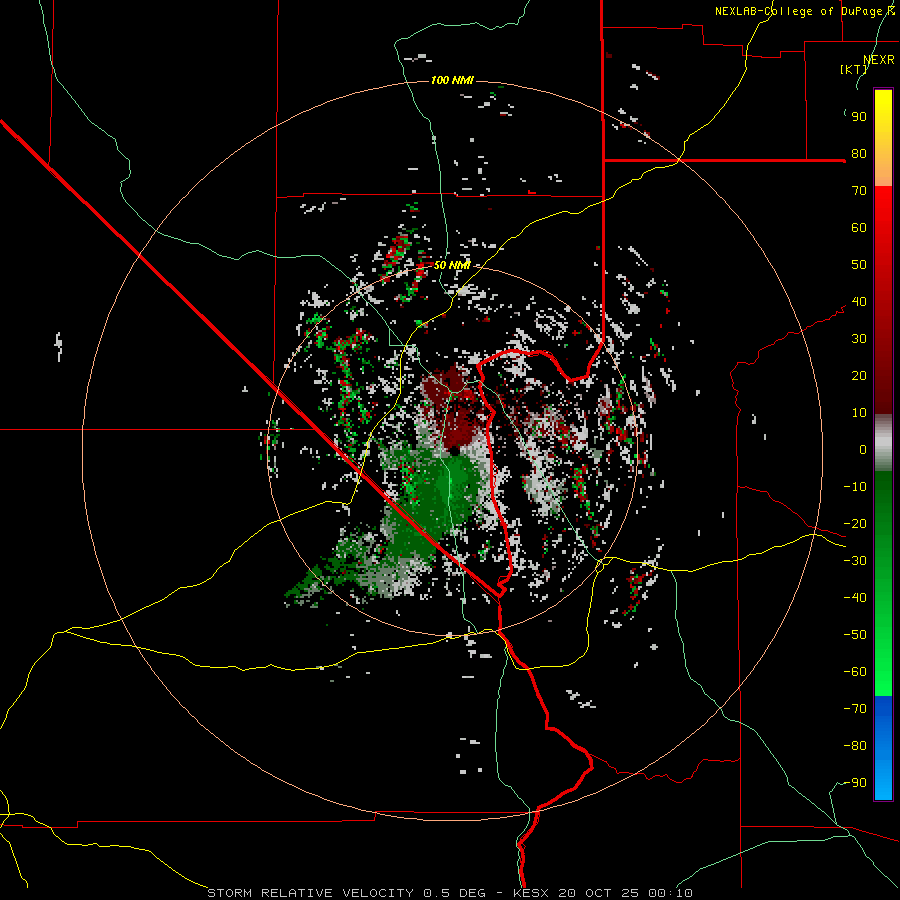Click the positive 30 scale label
The width and height of the screenshot is (900, 900).
point(859,339)
